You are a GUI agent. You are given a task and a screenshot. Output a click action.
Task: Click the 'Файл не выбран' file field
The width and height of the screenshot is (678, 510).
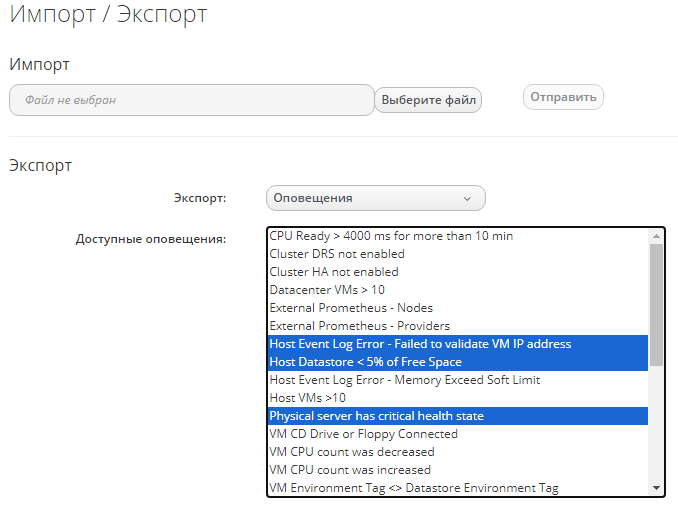click(191, 100)
